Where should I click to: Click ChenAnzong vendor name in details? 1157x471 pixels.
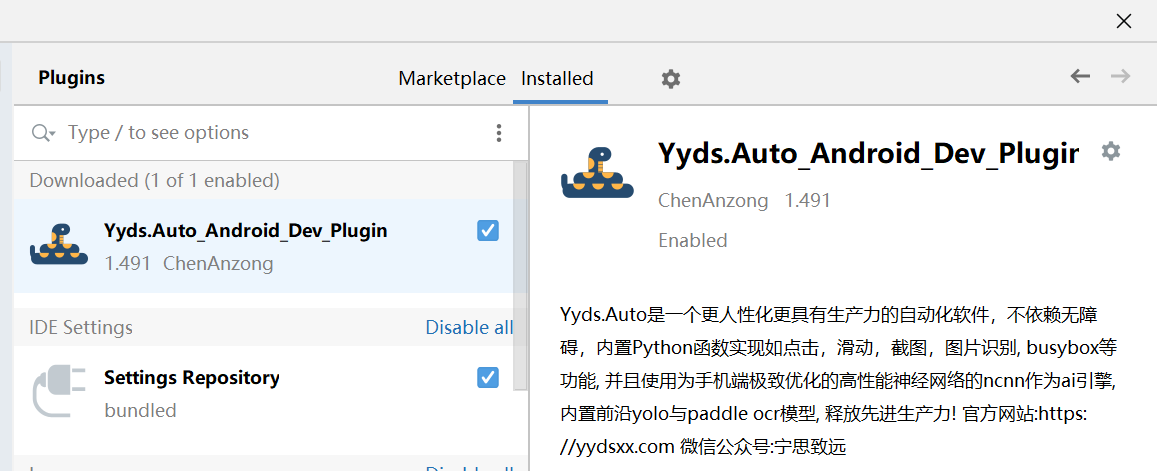pyautogui.click(x=713, y=200)
